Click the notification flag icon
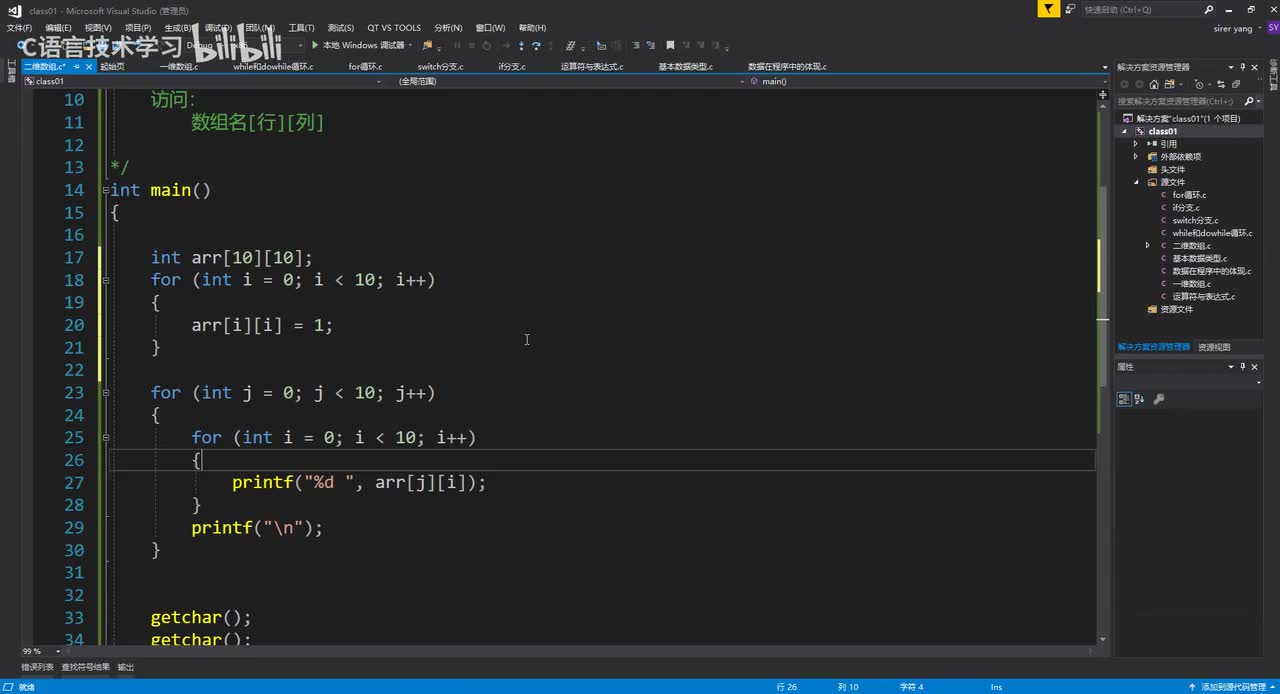The width and height of the screenshot is (1280, 694). (x=1047, y=9)
